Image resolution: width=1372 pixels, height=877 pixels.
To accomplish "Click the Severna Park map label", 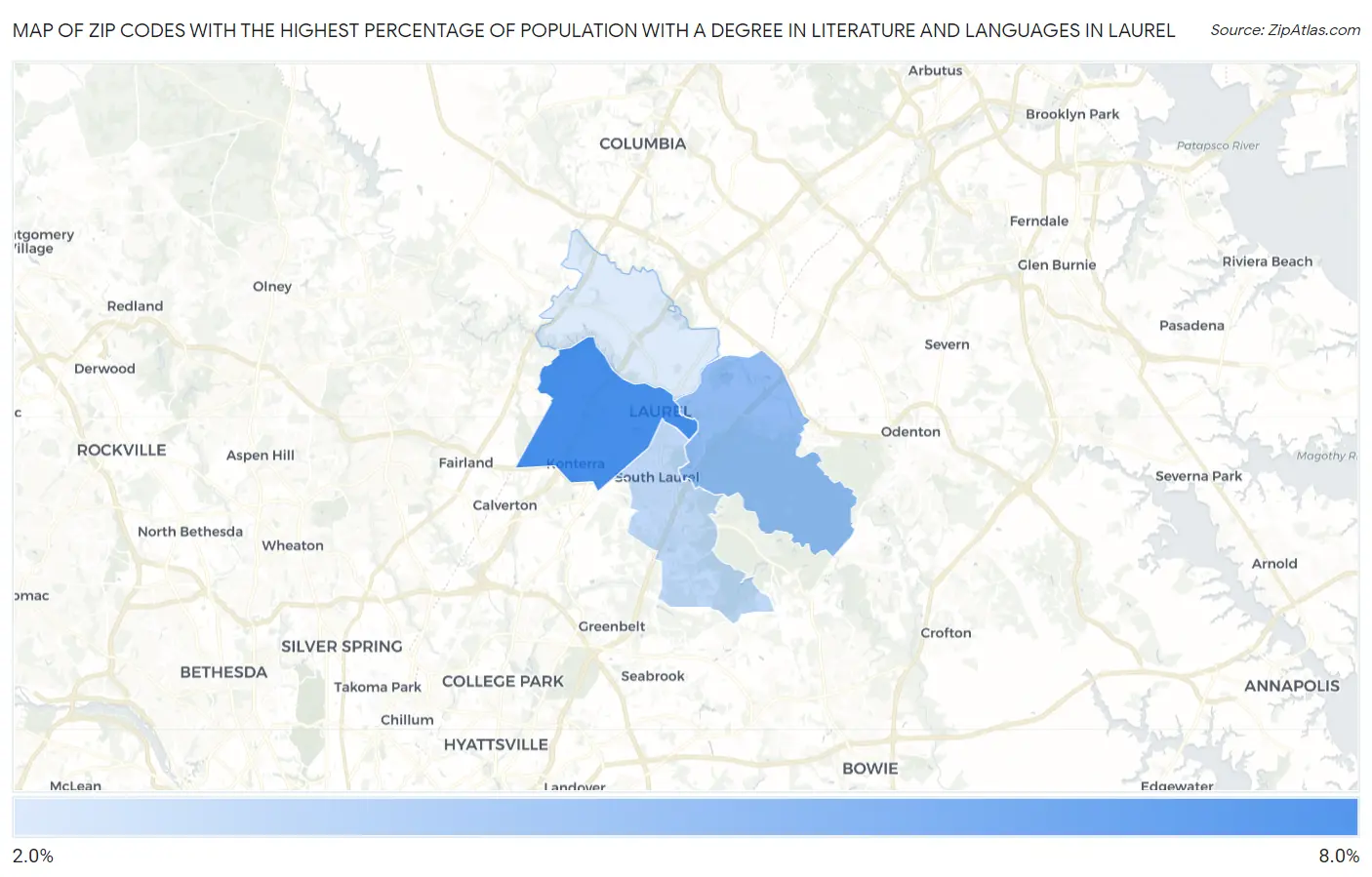I will pyautogui.click(x=1198, y=476).
